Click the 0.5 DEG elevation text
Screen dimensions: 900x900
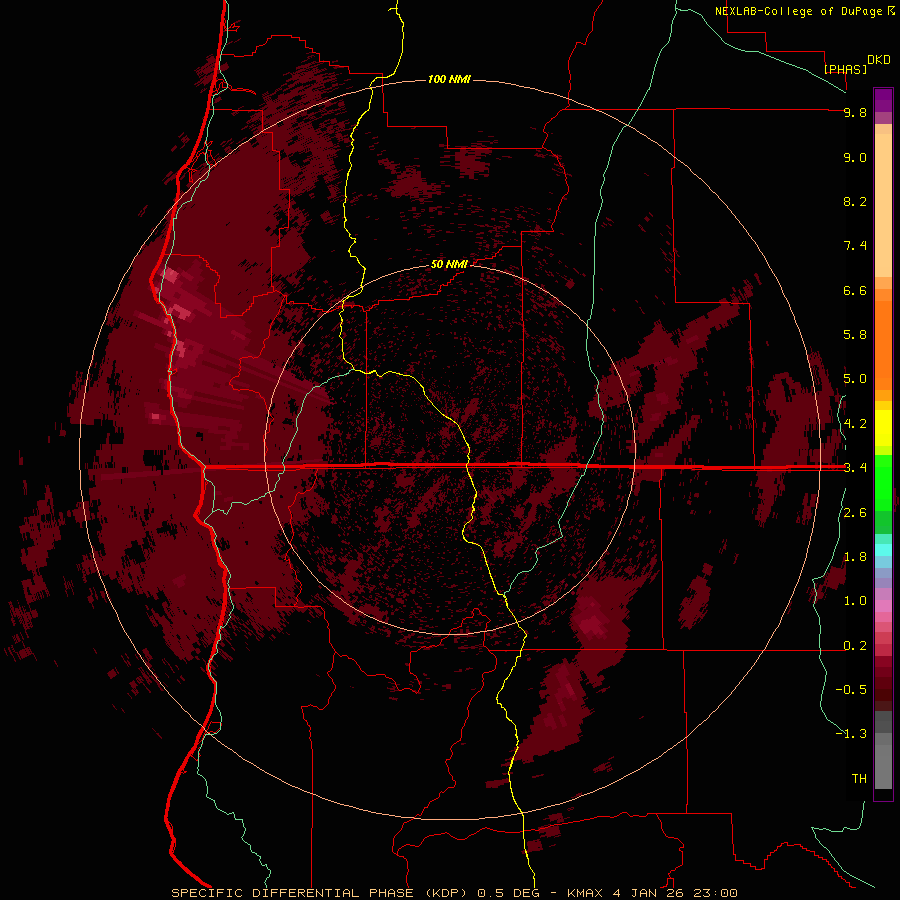[x=509, y=893]
